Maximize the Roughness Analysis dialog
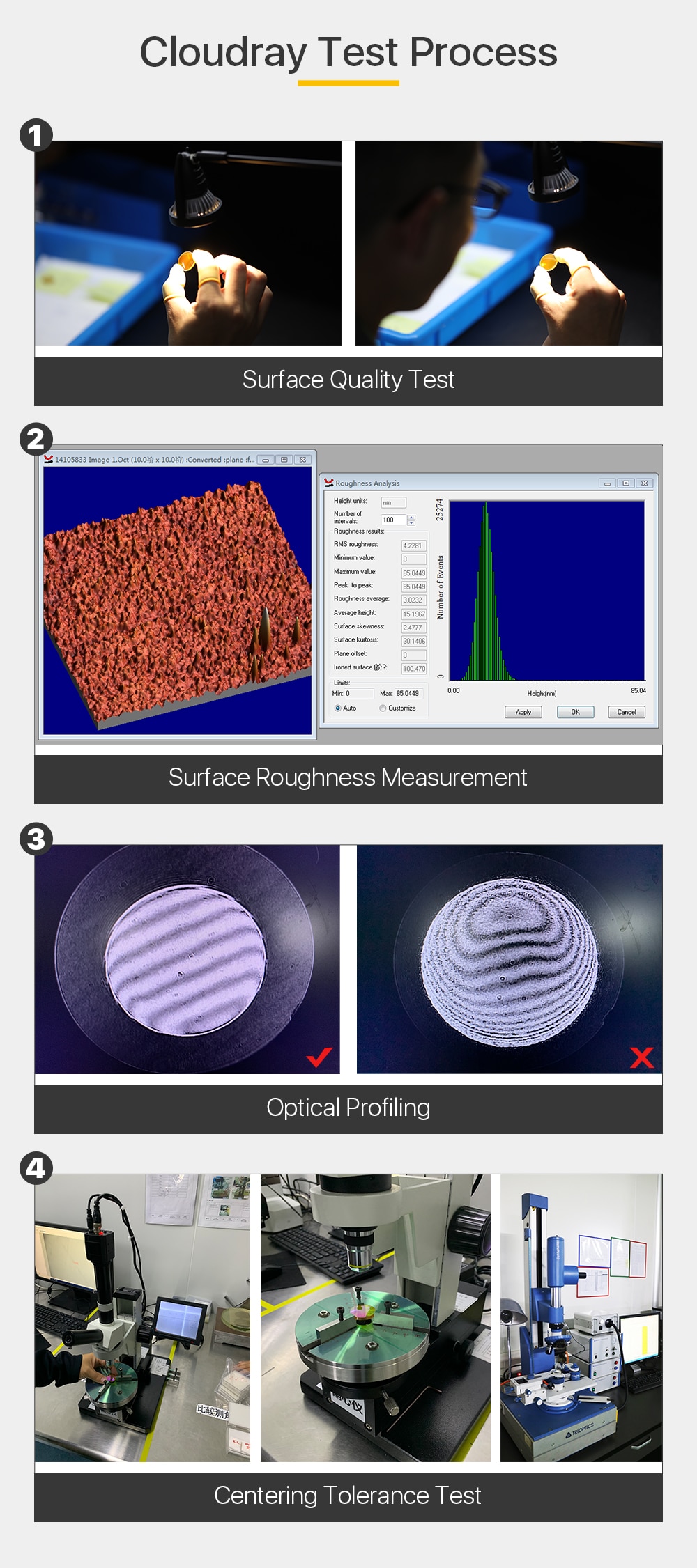The height and width of the screenshot is (1568, 697). (x=626, y=483)
